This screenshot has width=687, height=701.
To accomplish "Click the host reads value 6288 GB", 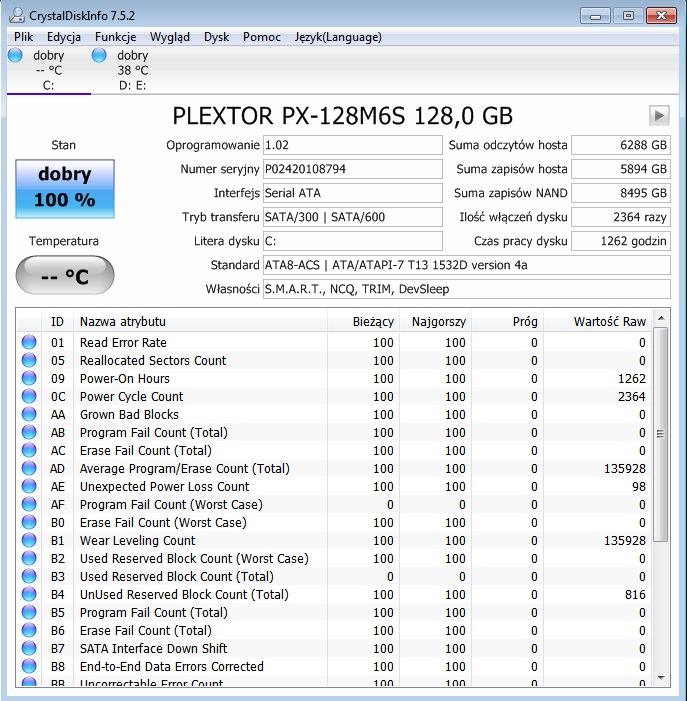I will point(621,145).
